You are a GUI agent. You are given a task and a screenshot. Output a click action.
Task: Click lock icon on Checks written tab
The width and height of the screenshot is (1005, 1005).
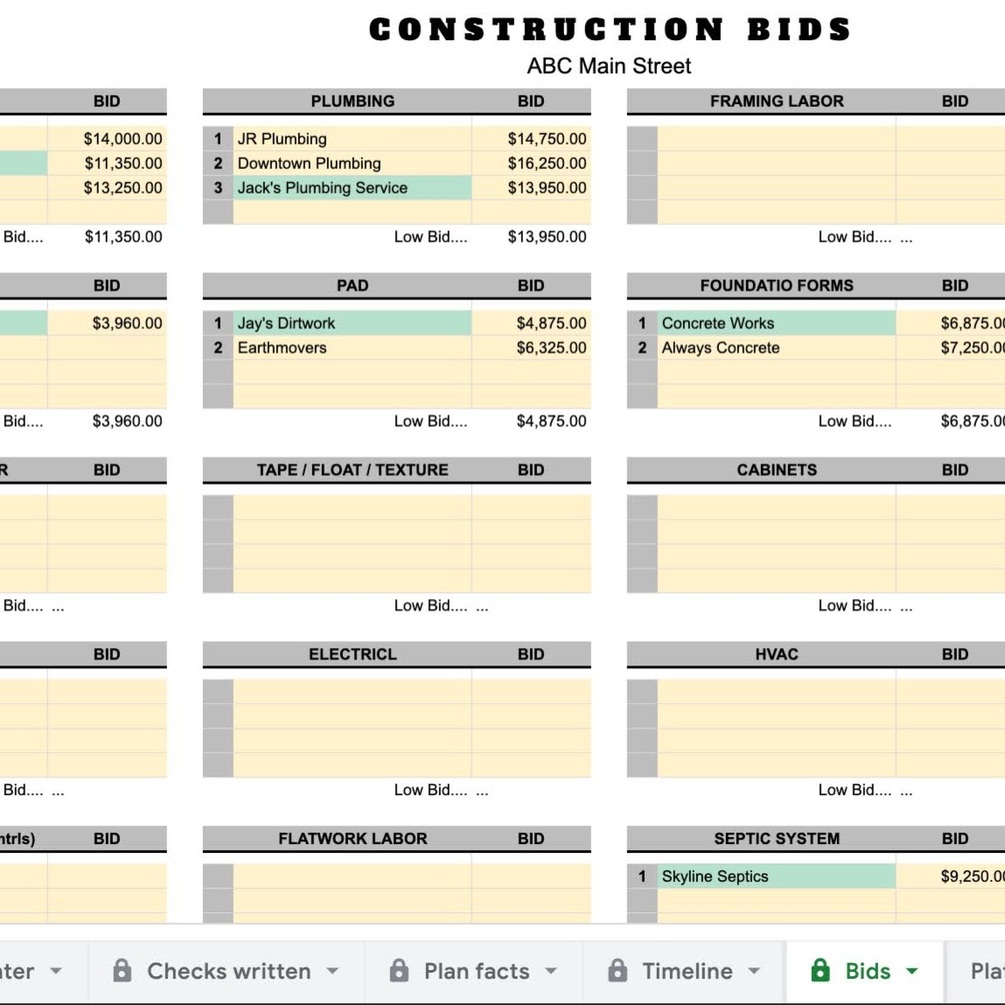pos(122,971)
